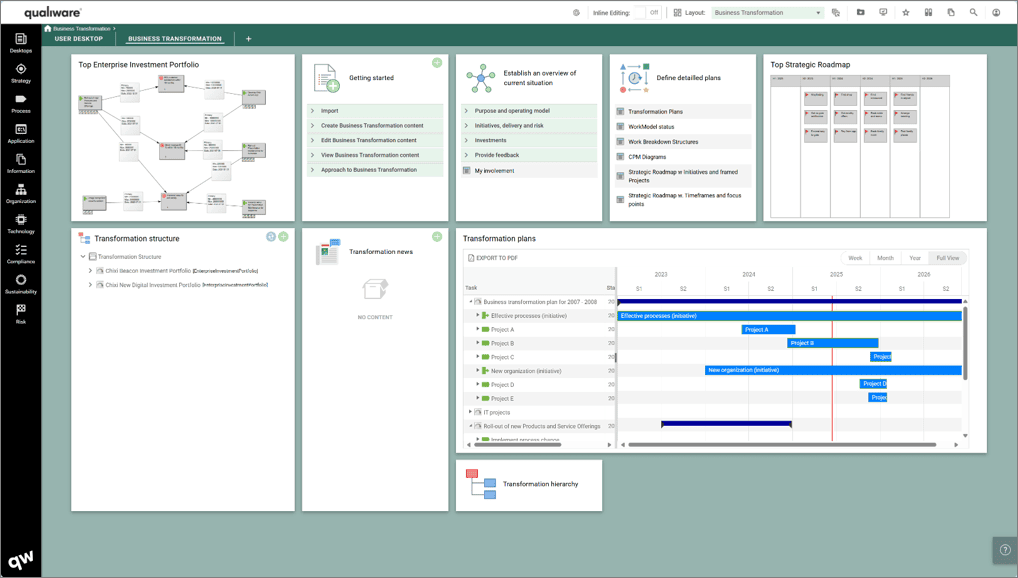The width and height of the screenshot is (1018, 578).
Task: Click Export to PDF in Transformation plans
Action: tap(494, 258)
